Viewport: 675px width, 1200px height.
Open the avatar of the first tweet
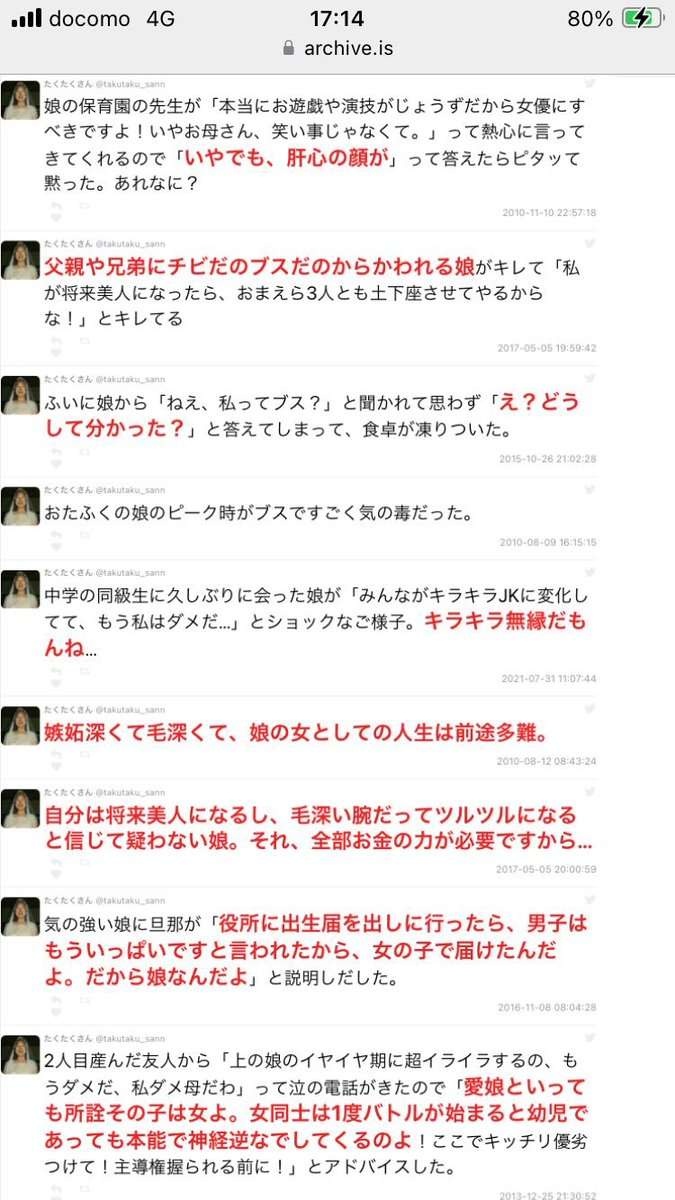click(x=20, y=100)
